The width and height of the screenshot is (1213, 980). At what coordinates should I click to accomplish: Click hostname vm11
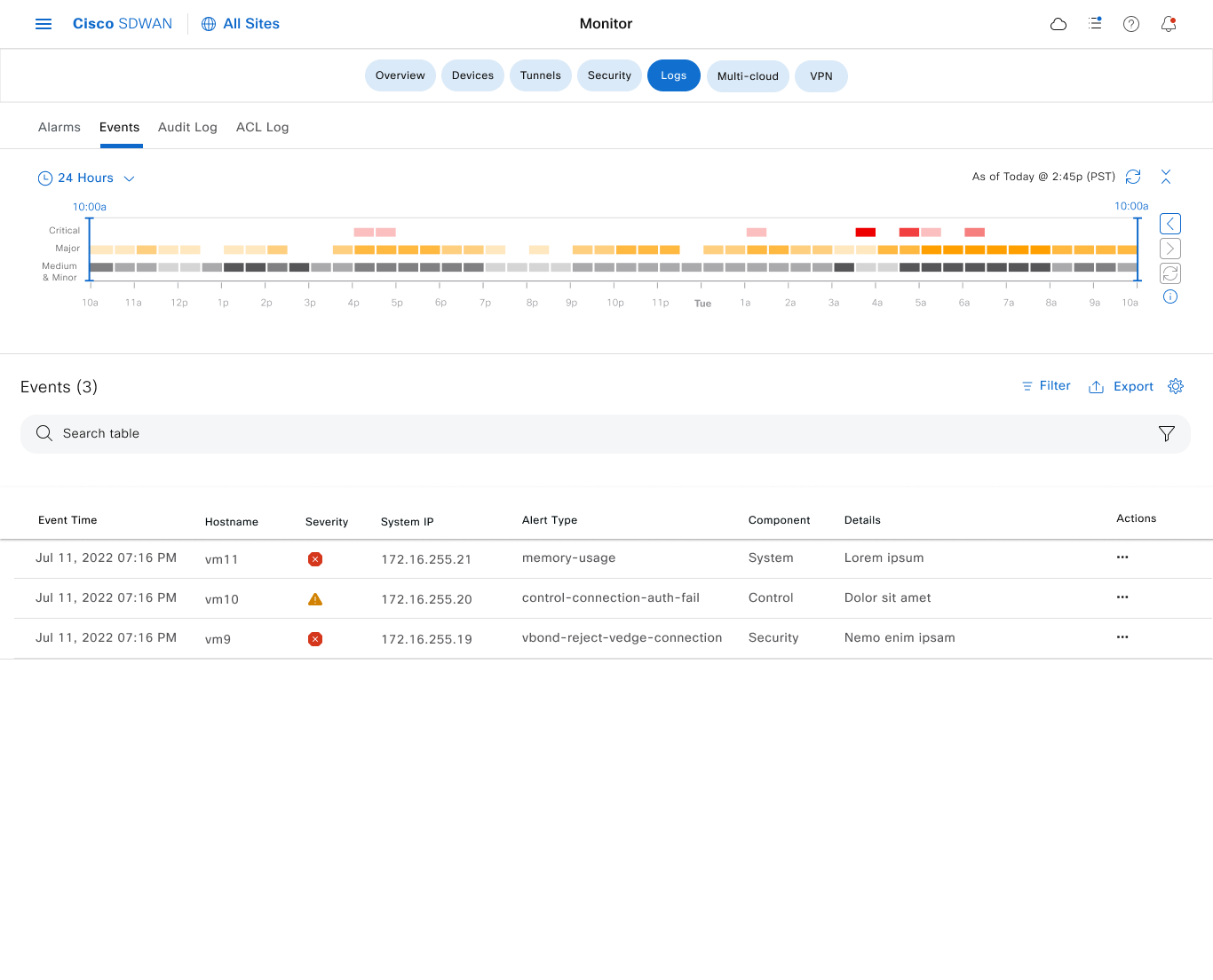tap(222, 559)
